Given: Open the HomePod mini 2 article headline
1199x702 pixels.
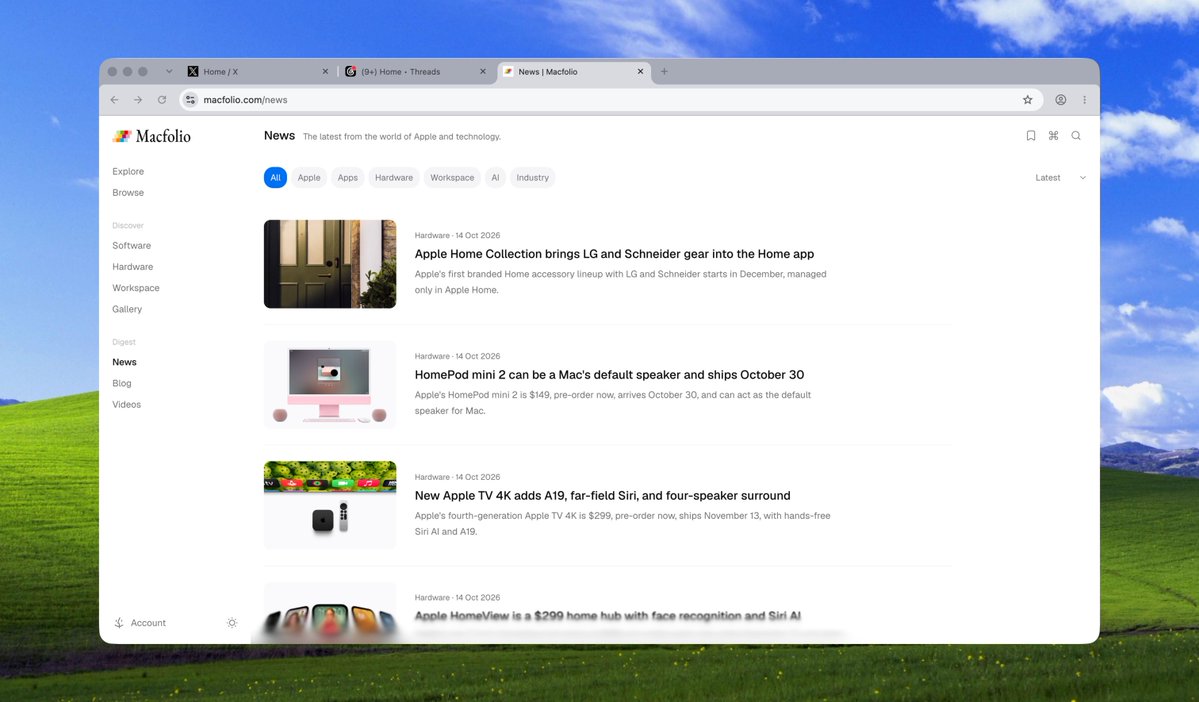Looking at the screenshot, I should (609, 375).
